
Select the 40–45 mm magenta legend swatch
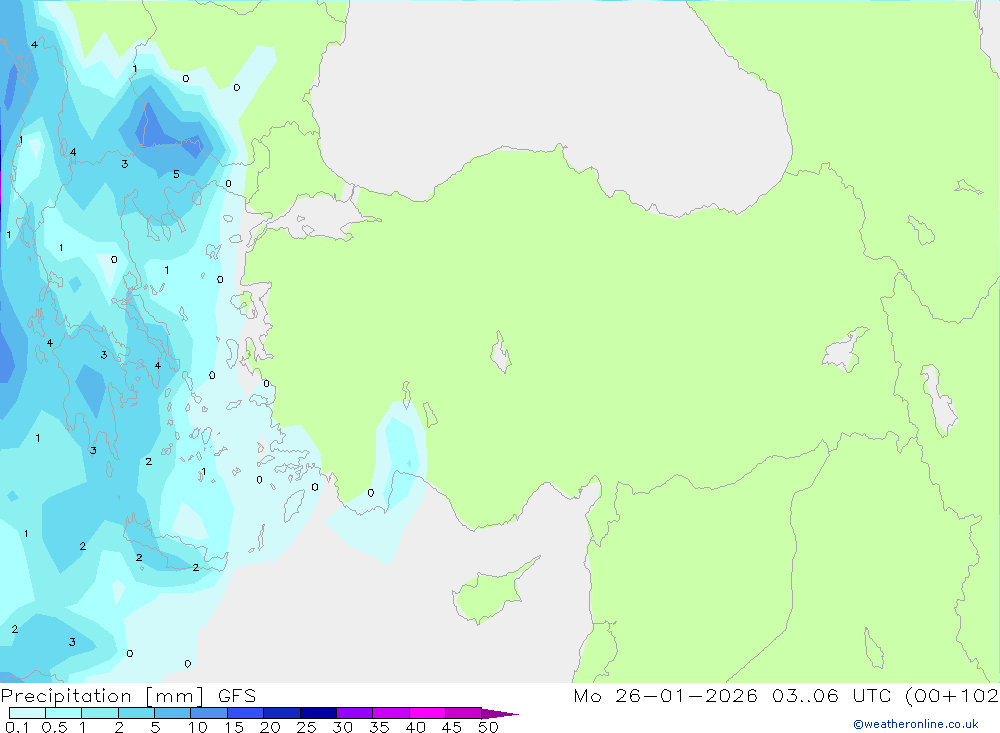coord(427,713)
